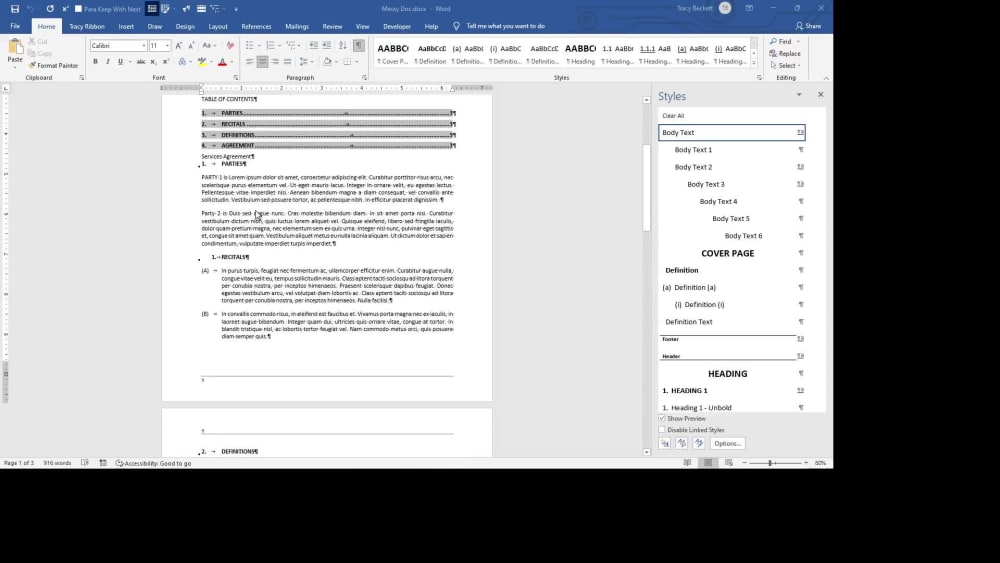Click the Italic button
1000x563 pixels.
(x=107, y=62)
